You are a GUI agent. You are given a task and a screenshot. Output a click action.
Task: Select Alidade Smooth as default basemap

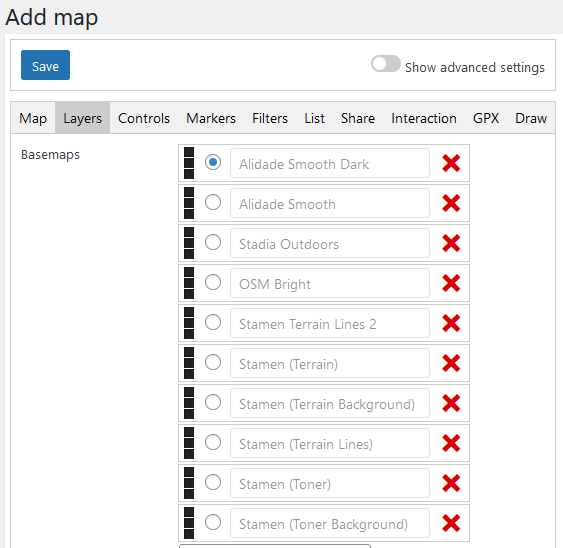tap(213, 202)
